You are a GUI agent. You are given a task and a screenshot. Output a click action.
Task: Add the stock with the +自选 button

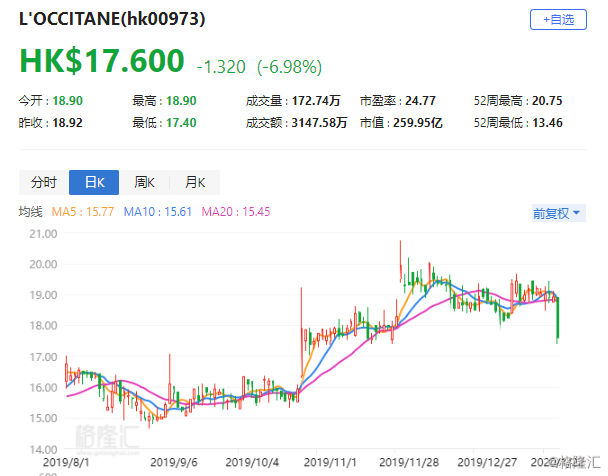point(558,19)
